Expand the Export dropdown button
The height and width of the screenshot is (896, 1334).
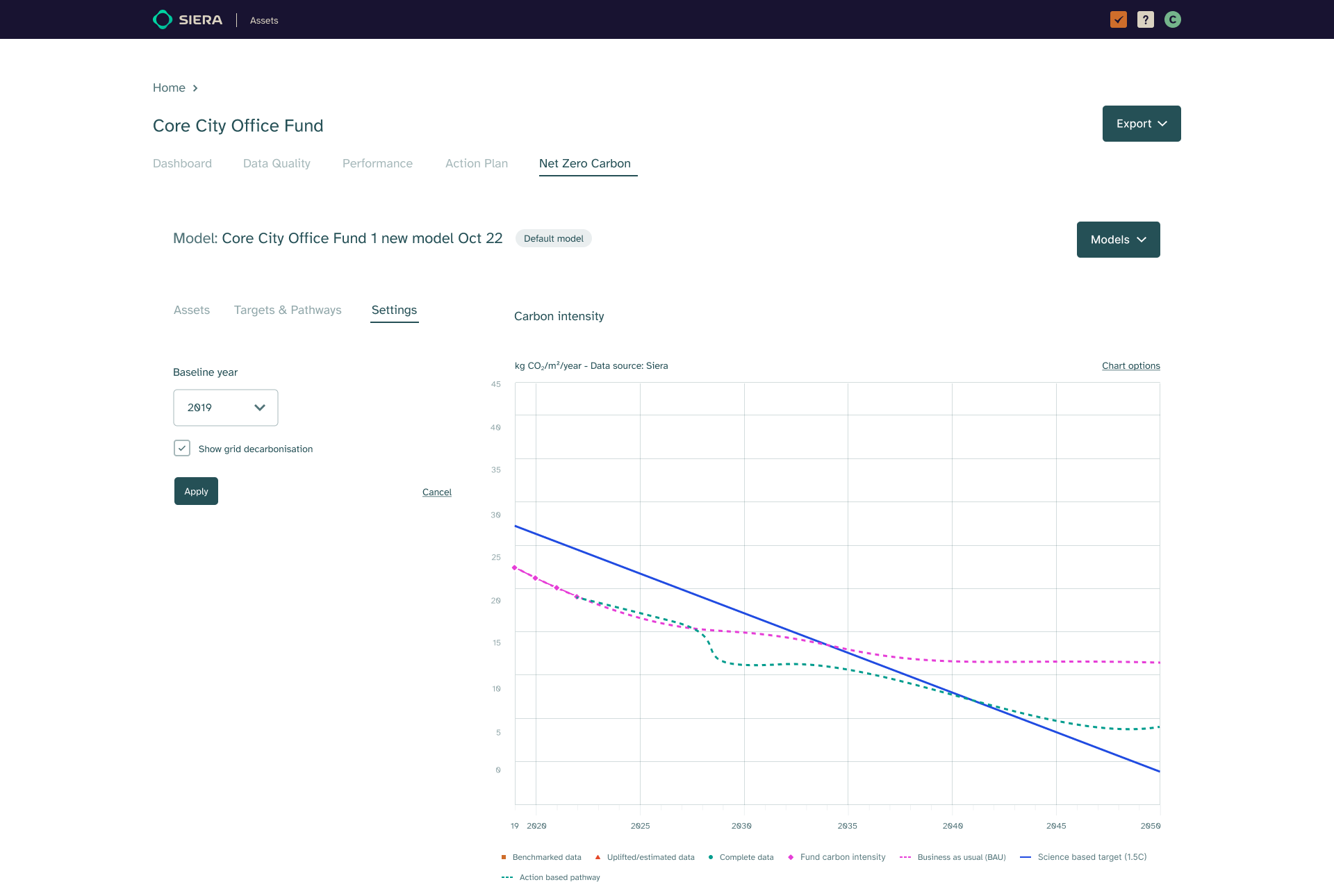click(1141, 124)
